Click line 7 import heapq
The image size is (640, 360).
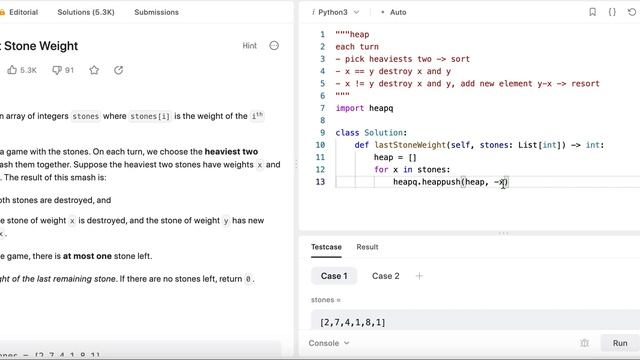[x=364, y=108]
